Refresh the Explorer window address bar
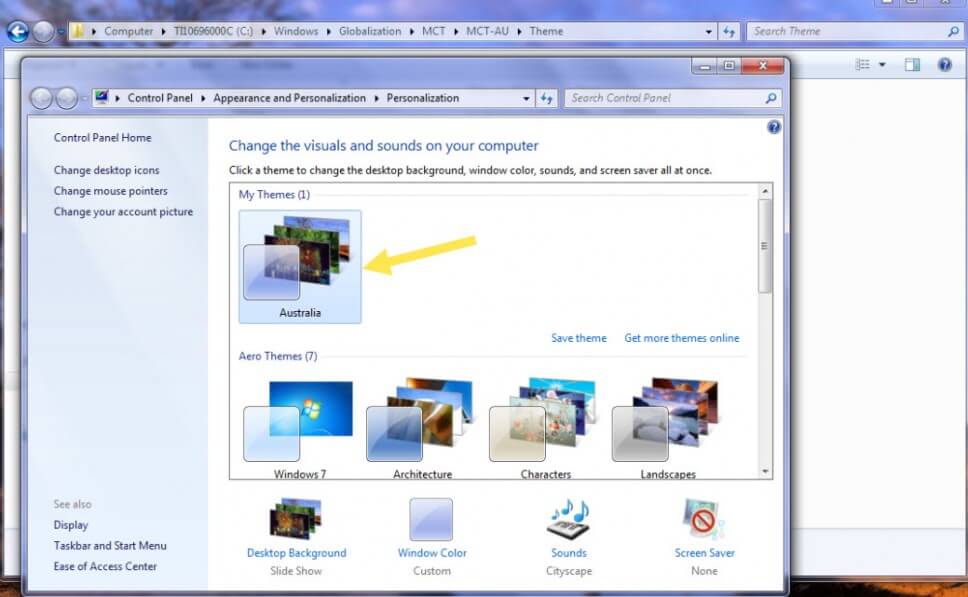This screenshot has width=968, height=597. tap(729, 31)
